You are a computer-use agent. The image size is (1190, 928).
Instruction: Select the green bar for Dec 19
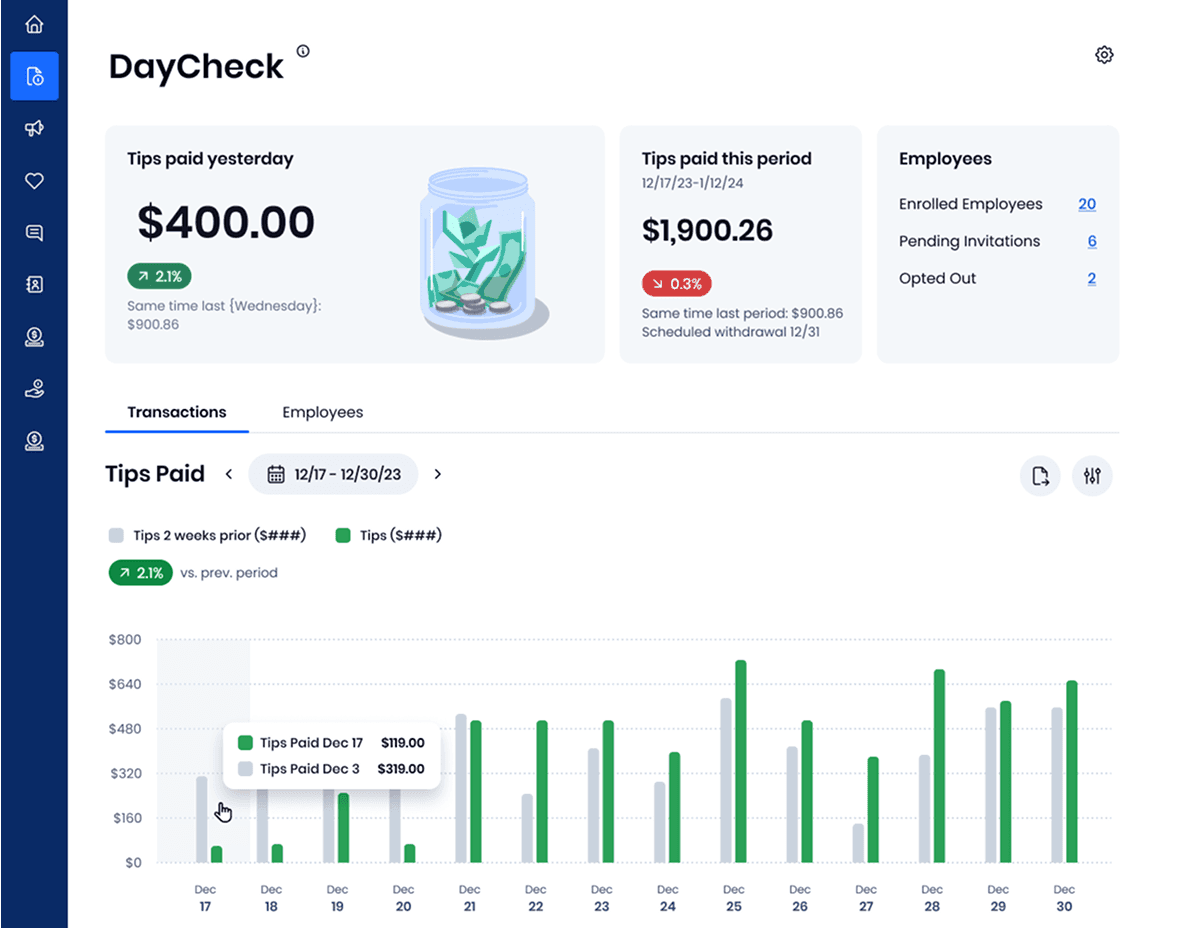pyautogui.click(x=343, y=828)
